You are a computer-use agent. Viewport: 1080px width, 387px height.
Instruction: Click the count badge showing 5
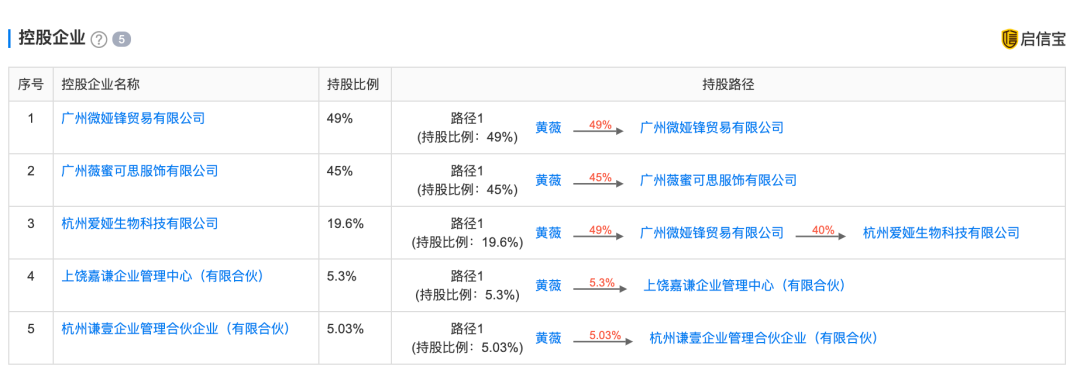pos(121,40)
